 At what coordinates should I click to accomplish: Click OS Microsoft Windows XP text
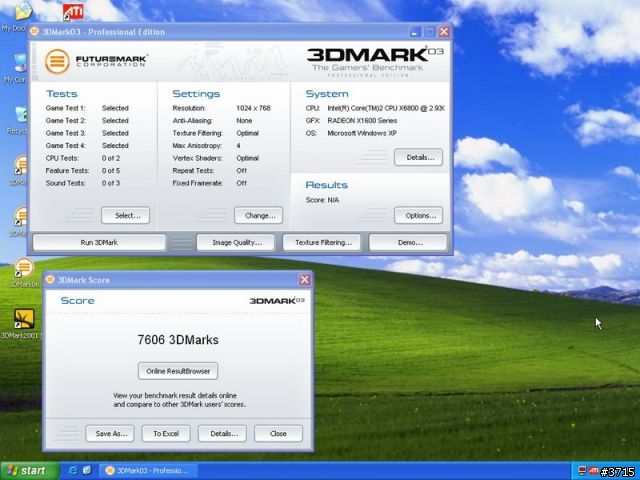pyautogui.click(x=362, y=133)
